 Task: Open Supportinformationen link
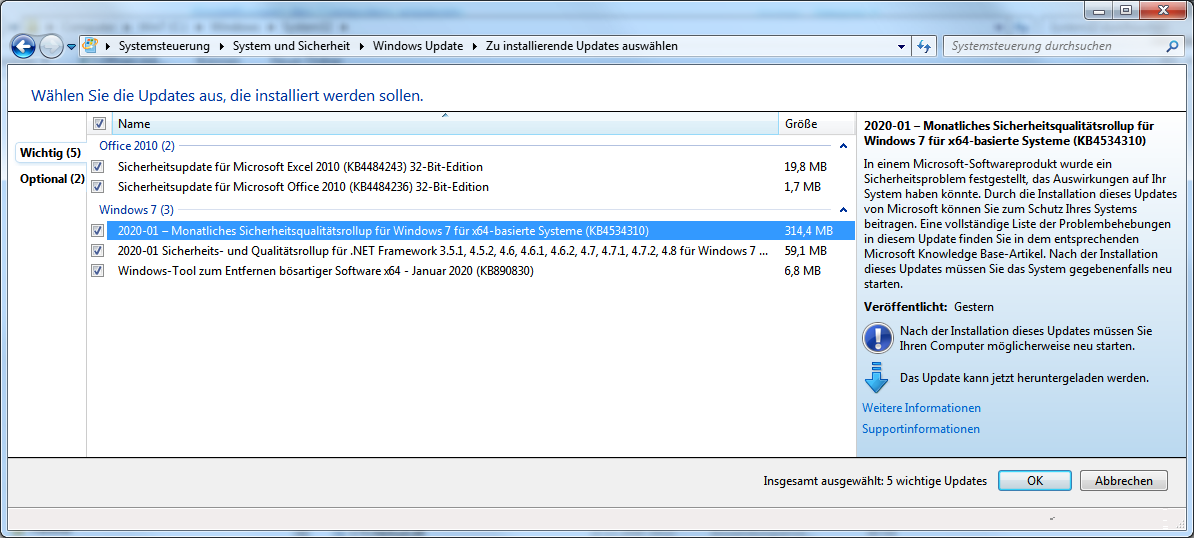click(x=921, y=429)
